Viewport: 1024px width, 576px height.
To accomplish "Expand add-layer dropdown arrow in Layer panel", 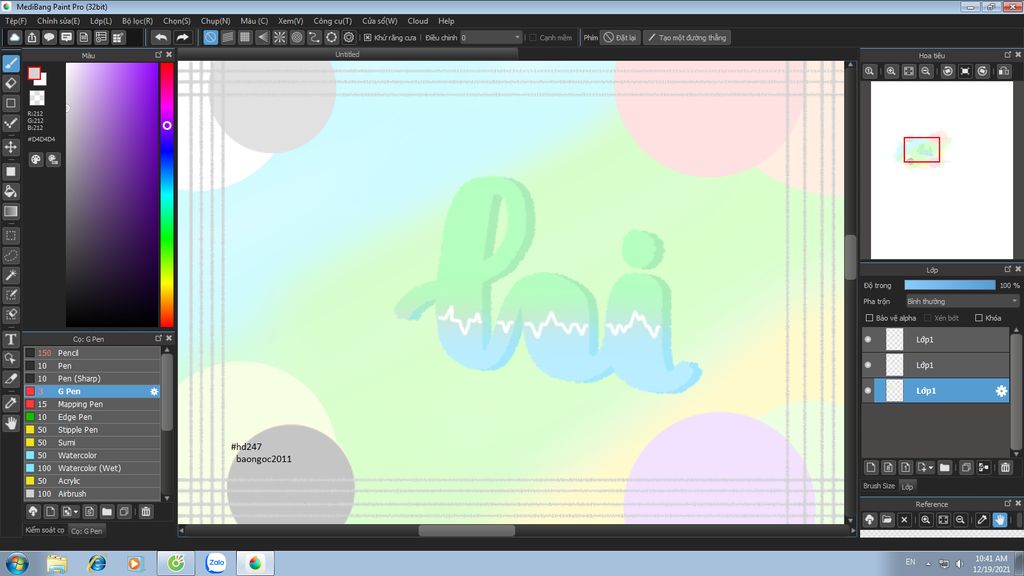I will (x=931, y=468).
